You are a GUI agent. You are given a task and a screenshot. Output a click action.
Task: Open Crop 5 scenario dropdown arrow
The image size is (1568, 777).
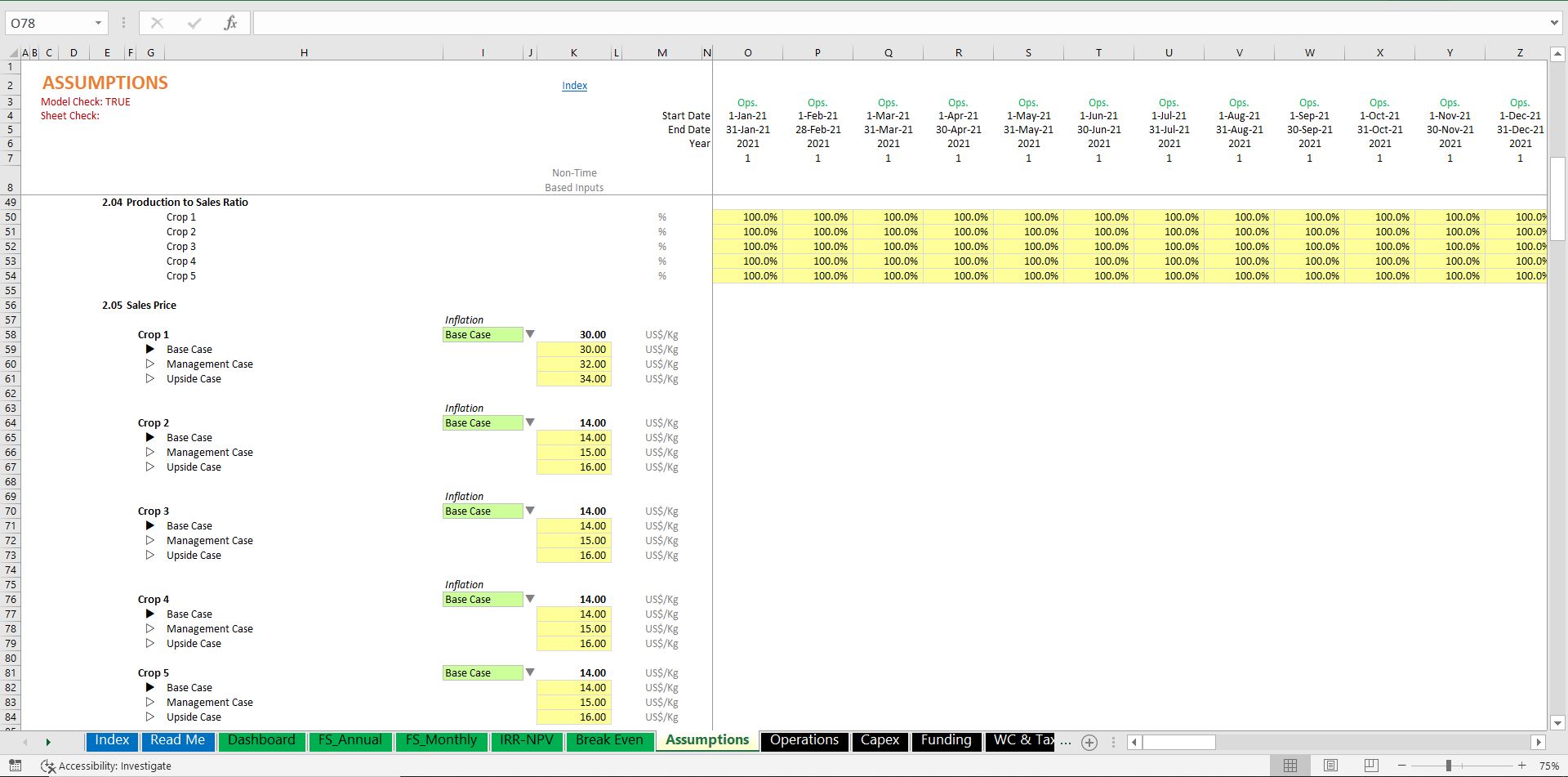[530, 672]
